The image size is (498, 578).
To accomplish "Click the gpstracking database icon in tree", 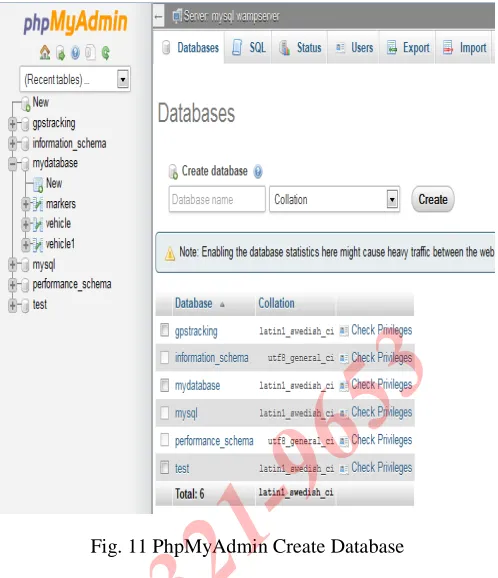I will [x=25, y=124].
